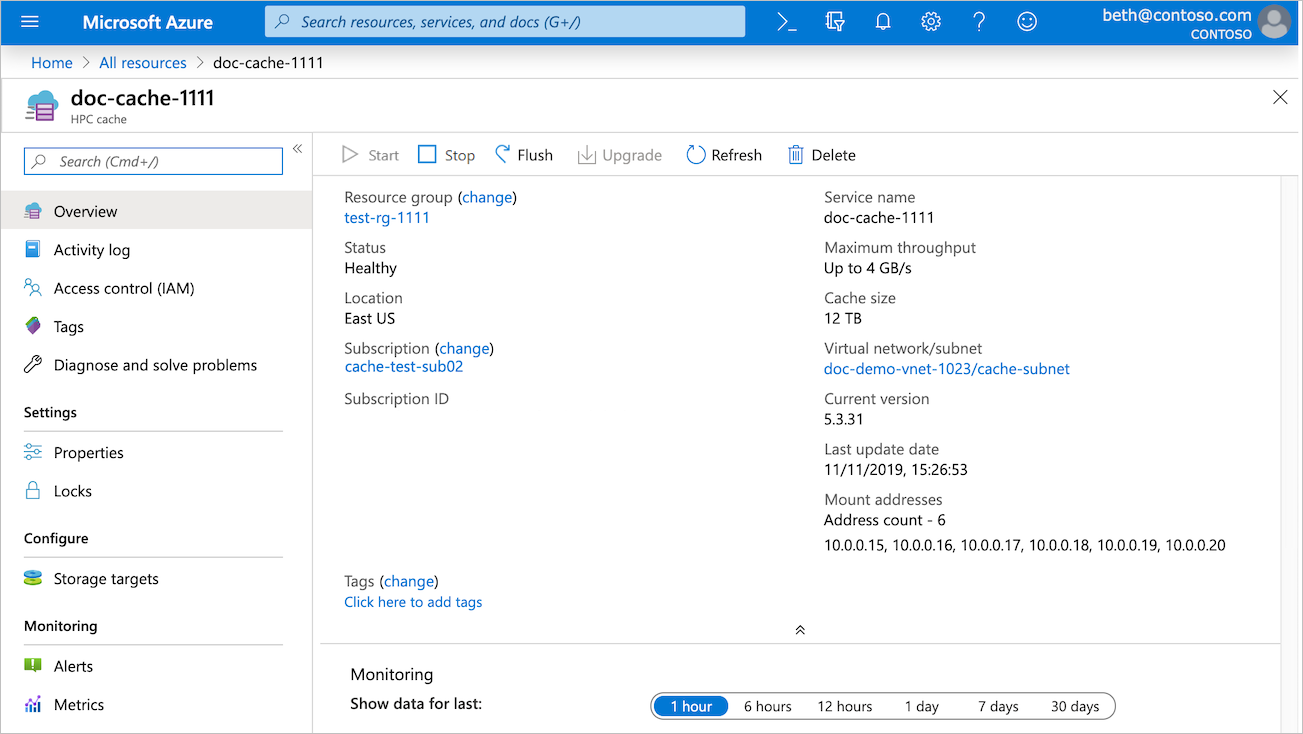Open the portal hamburger menu

coord(29,21)
